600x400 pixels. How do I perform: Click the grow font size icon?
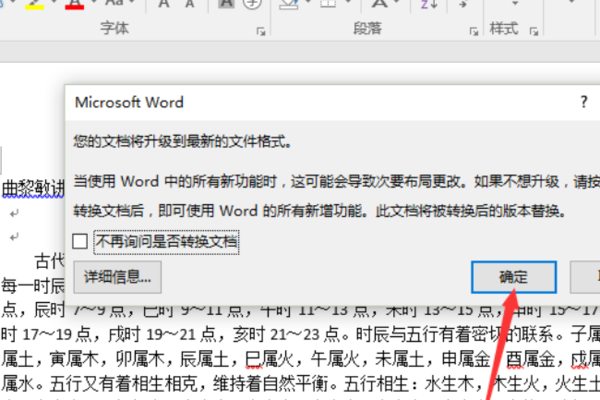pos(164,3)
